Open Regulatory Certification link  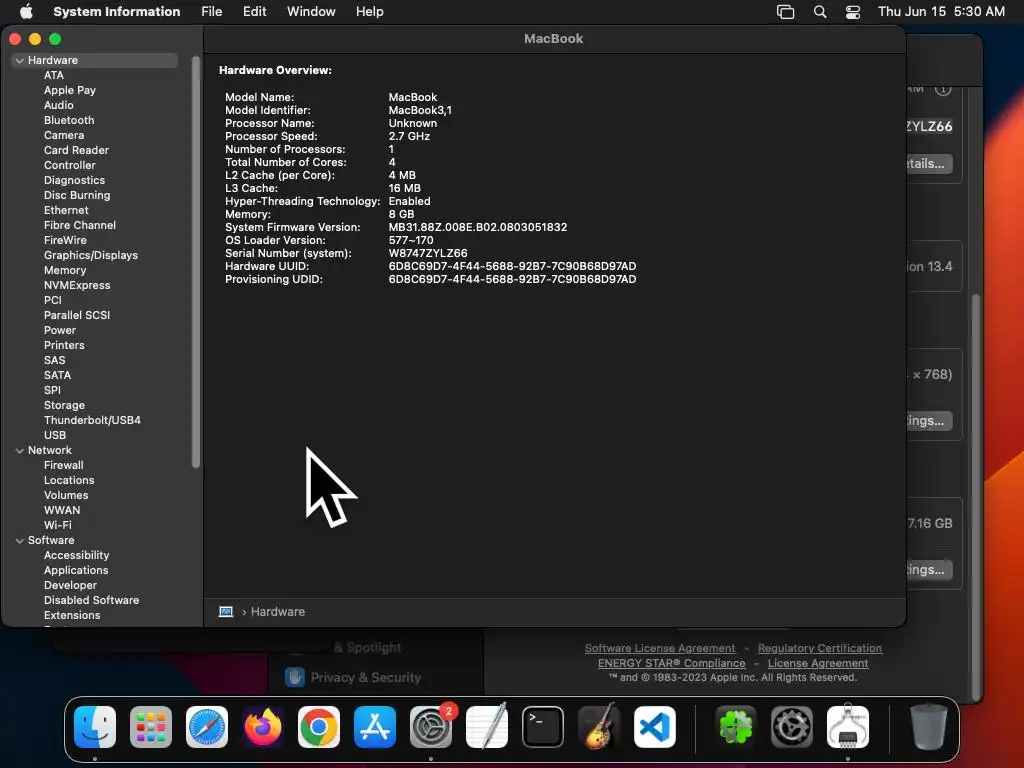[x=820, y=648]
